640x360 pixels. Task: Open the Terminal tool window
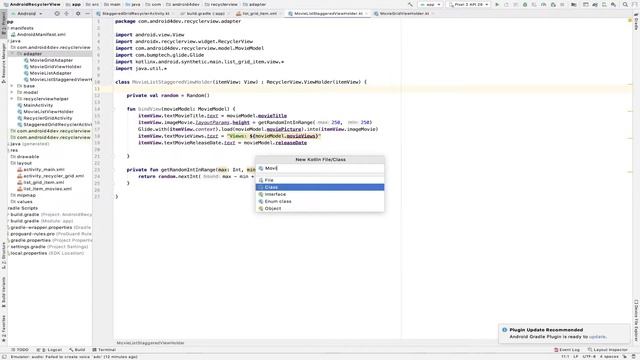104,350
